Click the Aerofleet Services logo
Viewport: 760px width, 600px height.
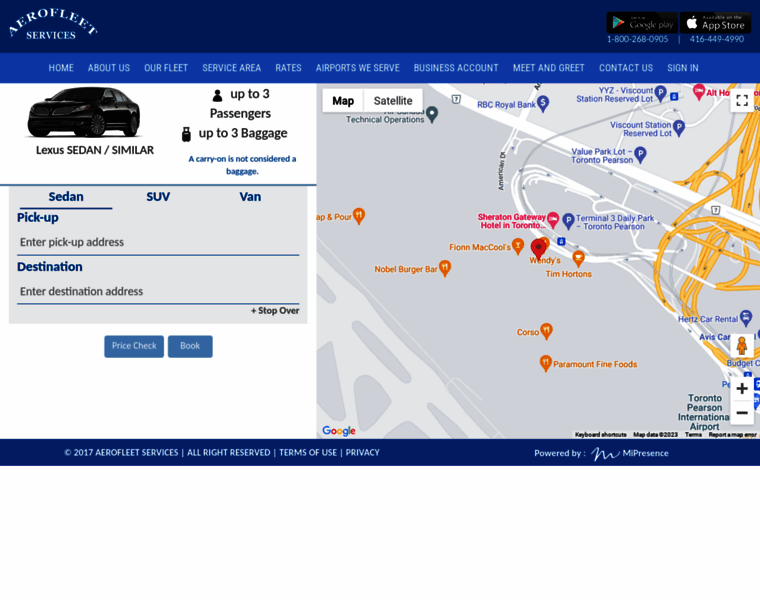53,25
